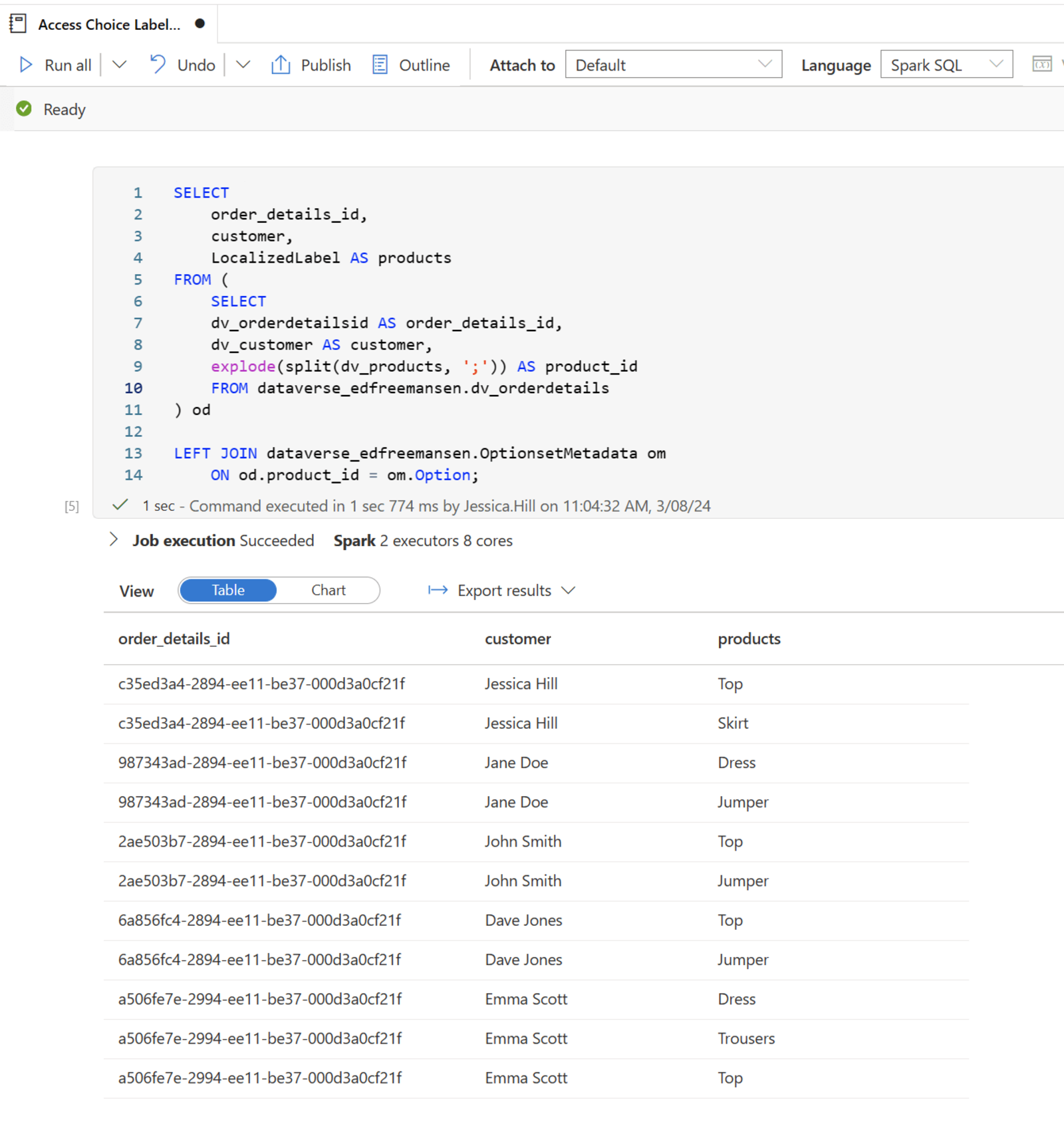Click the Job execution Succeeded text

(223, 541)
